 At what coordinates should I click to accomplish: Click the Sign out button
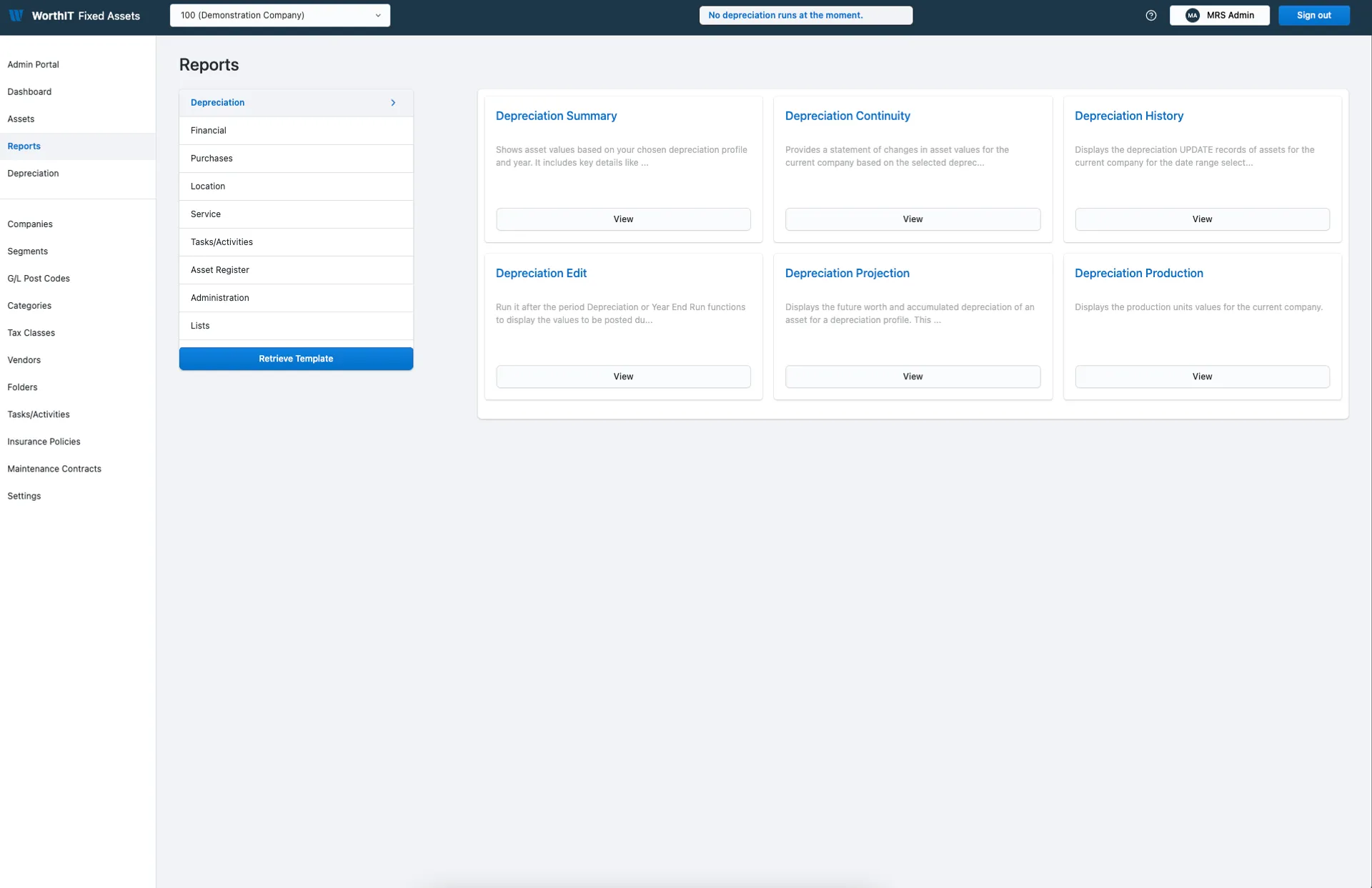[x=1314, y=15]
